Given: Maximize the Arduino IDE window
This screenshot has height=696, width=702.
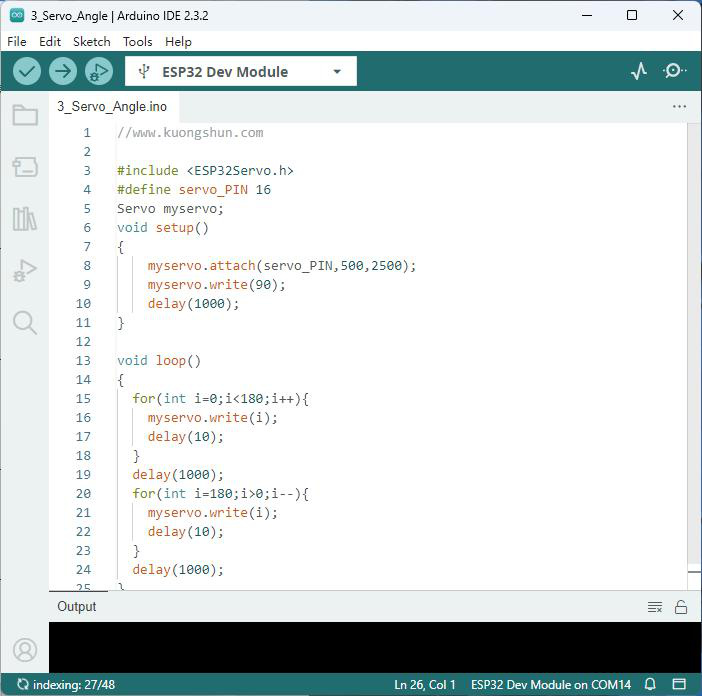Looking at the screenshot, I should click(632, 15).
